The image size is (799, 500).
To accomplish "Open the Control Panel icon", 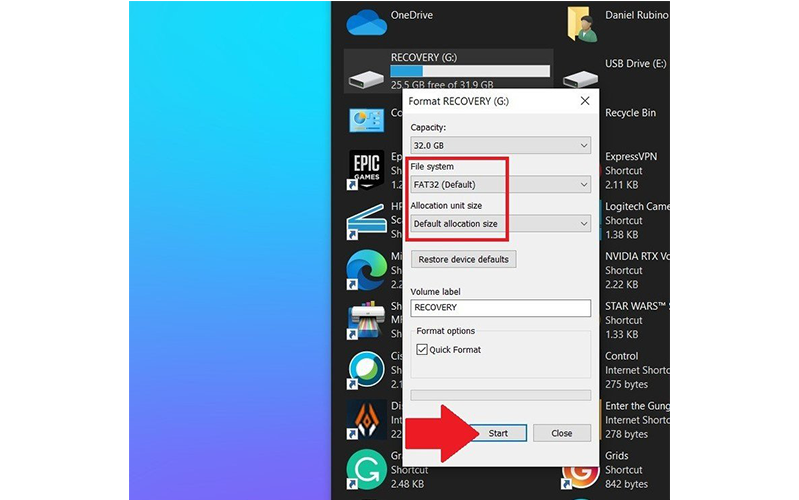I will [366, 120].
